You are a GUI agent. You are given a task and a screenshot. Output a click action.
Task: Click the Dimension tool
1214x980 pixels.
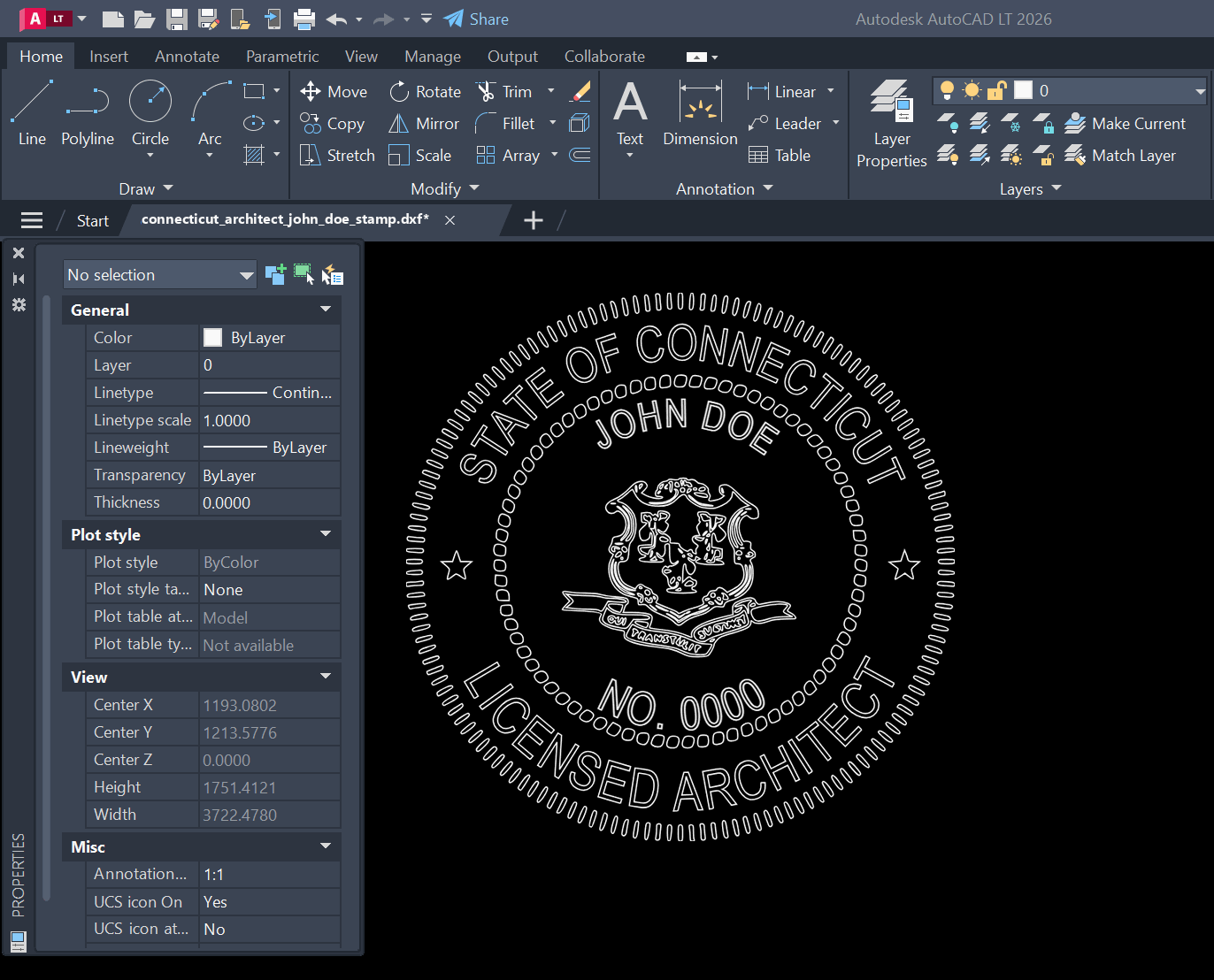(700, 113)
